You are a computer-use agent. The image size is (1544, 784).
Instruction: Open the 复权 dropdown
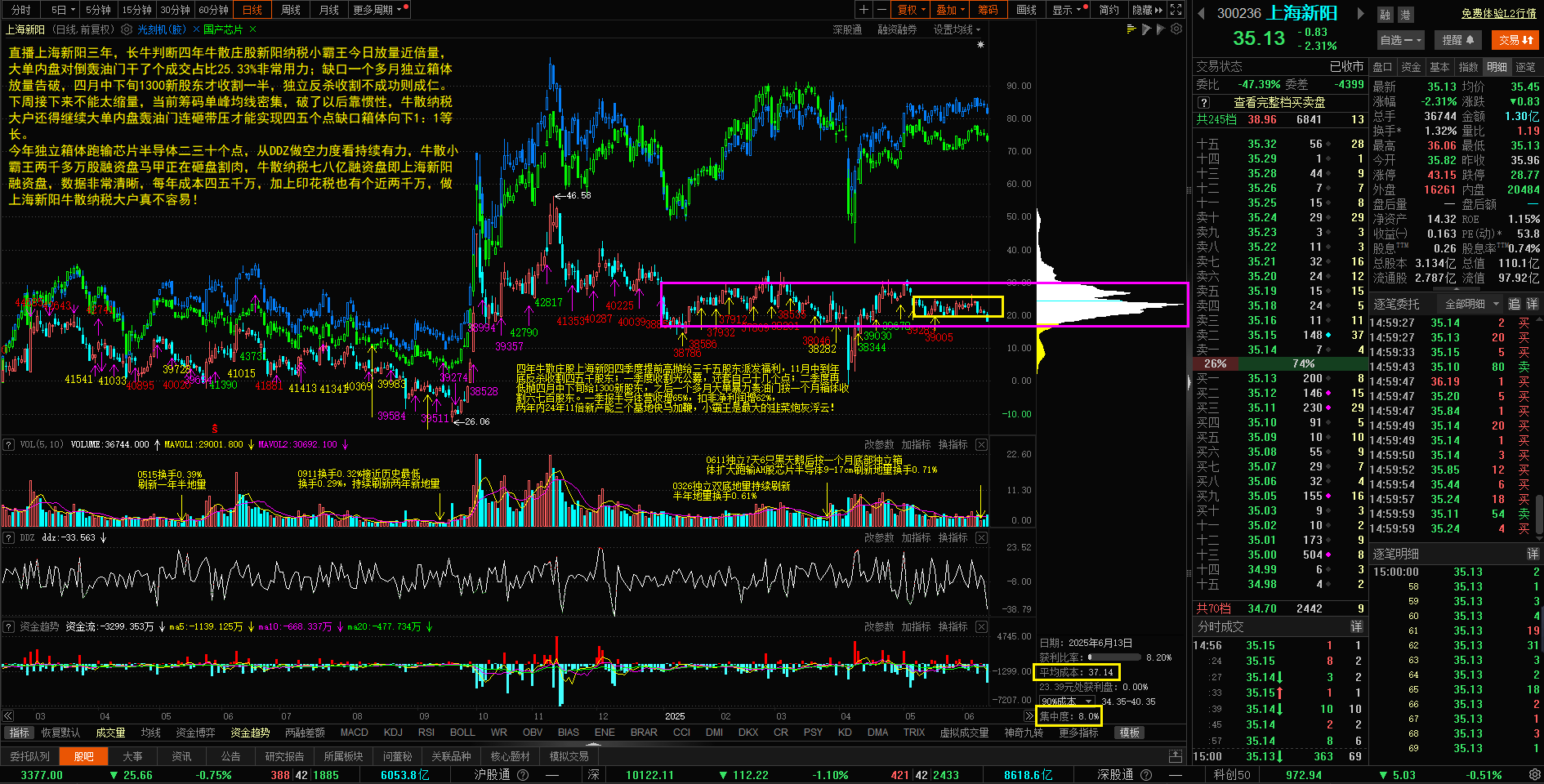912,10
